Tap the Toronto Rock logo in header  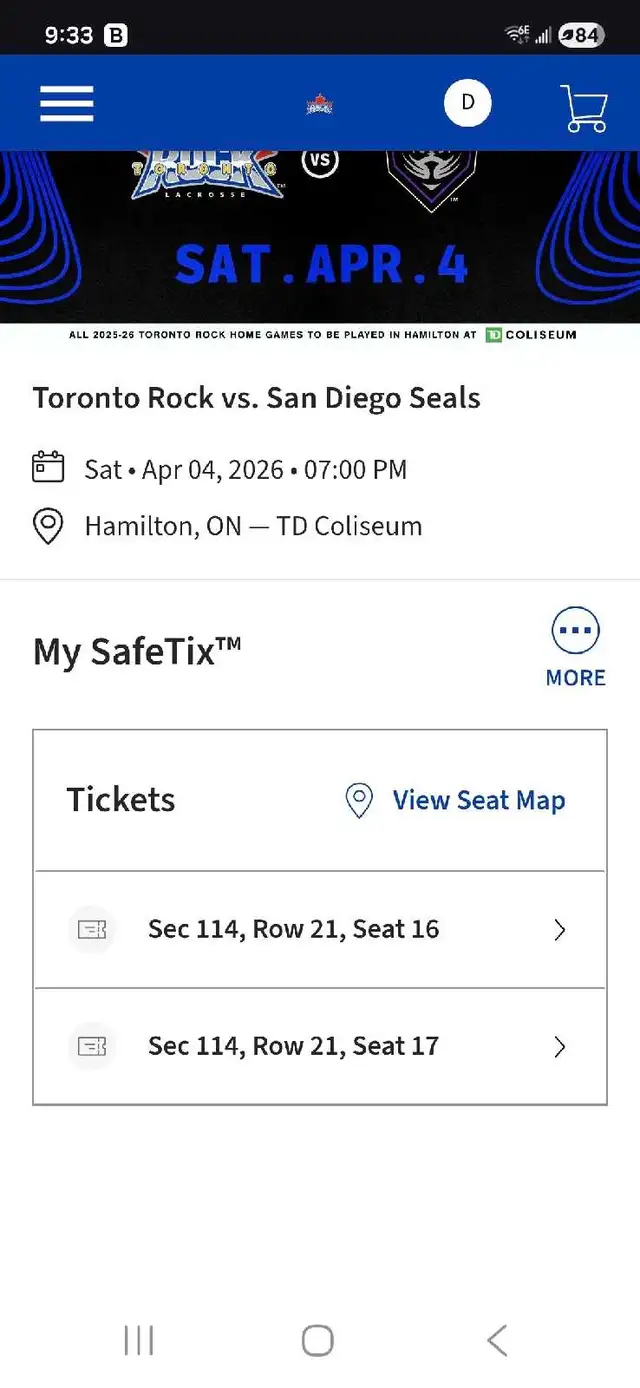coord(319,103)
